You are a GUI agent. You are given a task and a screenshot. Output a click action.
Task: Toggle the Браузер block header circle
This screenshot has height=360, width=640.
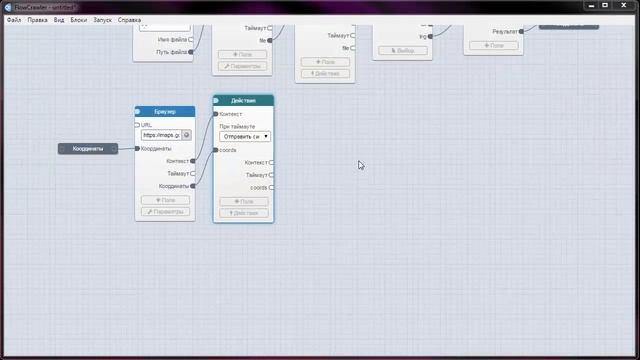138,111
